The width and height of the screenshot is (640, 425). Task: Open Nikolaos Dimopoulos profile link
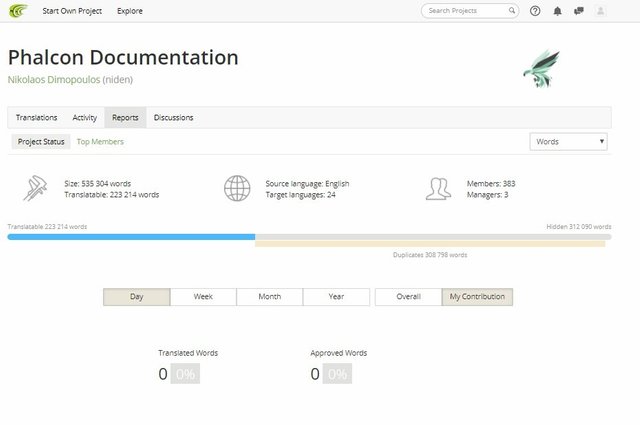(54, 80)
